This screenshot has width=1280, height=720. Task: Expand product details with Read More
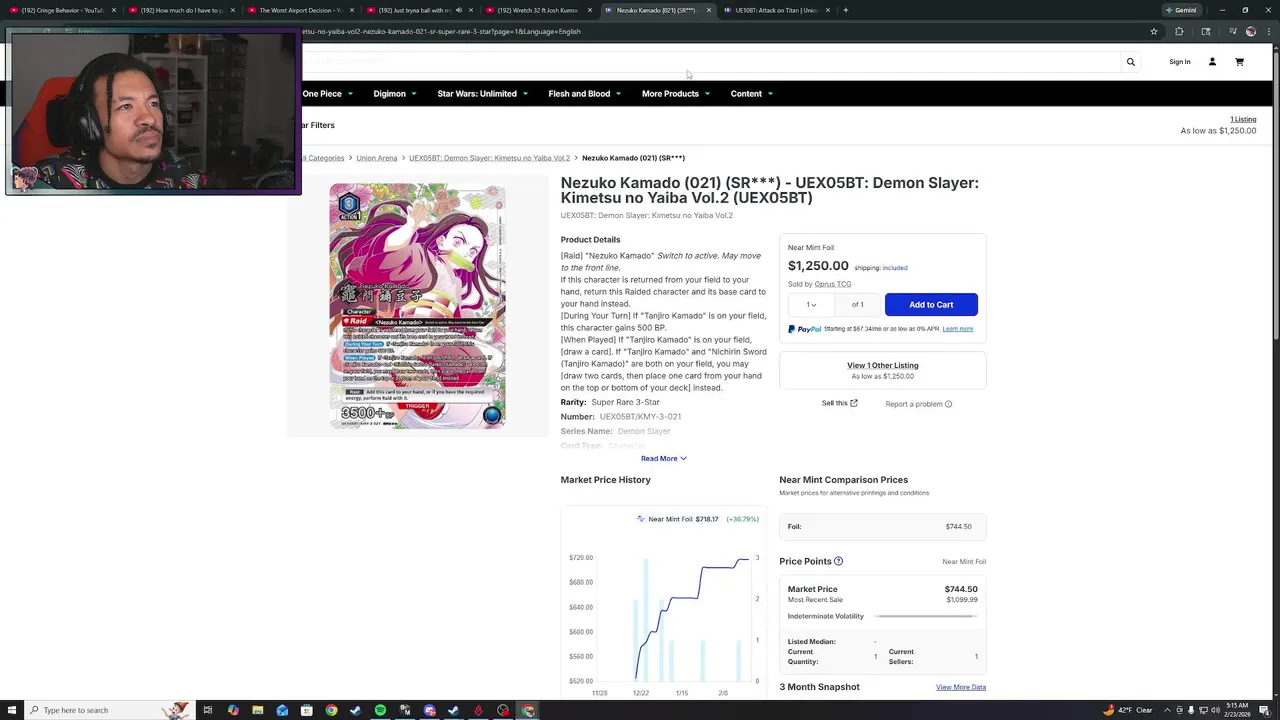point(663,458)
